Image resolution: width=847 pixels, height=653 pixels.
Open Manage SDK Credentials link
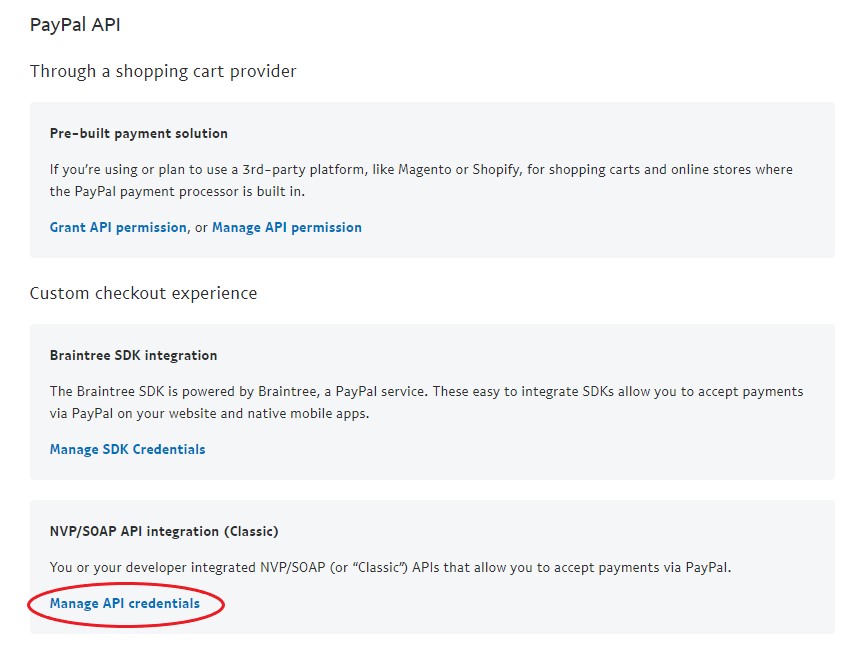pyautogui.click(x=127, y=449)
